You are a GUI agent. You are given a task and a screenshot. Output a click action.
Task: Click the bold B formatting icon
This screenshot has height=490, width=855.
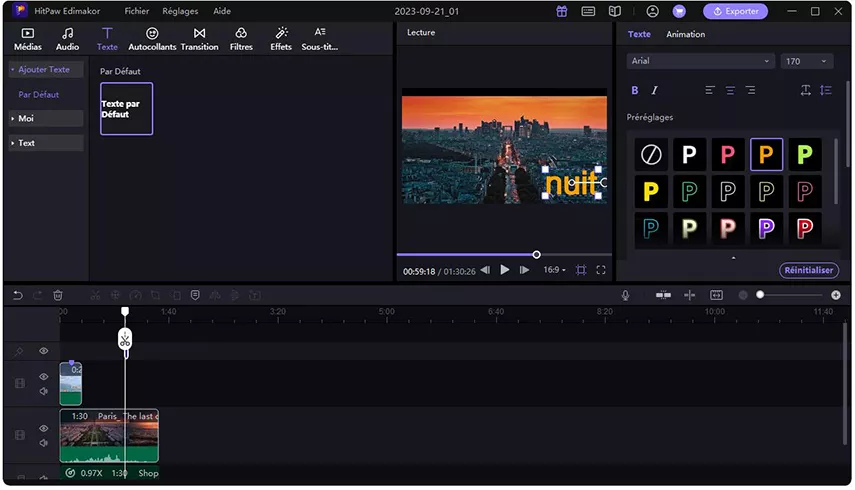[x=635, y=90]
